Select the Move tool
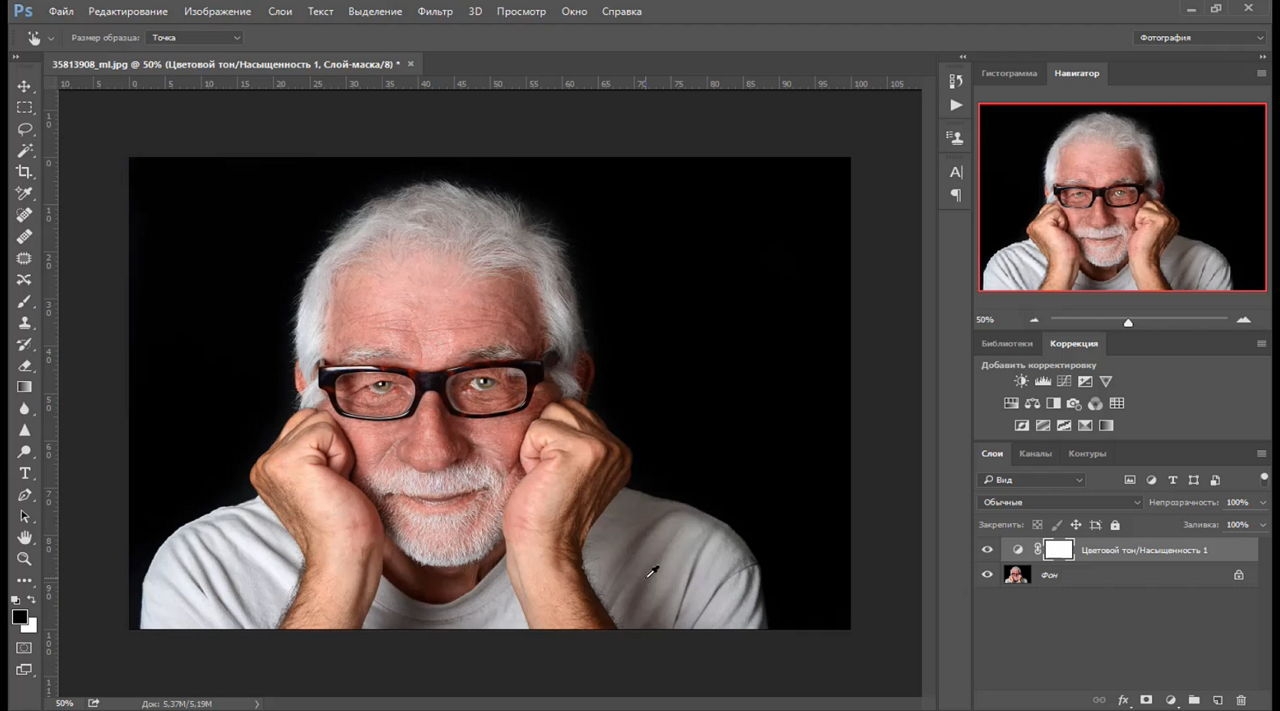This screenshot has height=711, width=1280. (25, 87)
